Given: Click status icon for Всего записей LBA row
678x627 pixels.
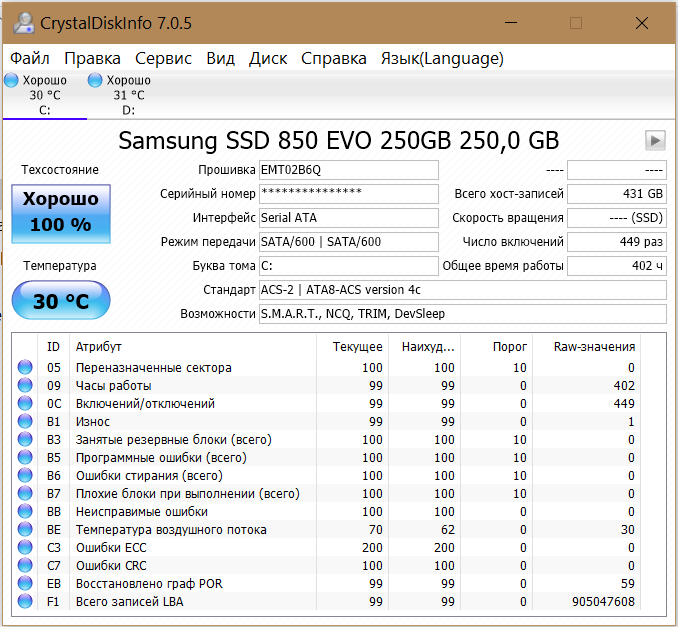Looking at the screenshot, I should pyautogui.click(x=25, y=601).
